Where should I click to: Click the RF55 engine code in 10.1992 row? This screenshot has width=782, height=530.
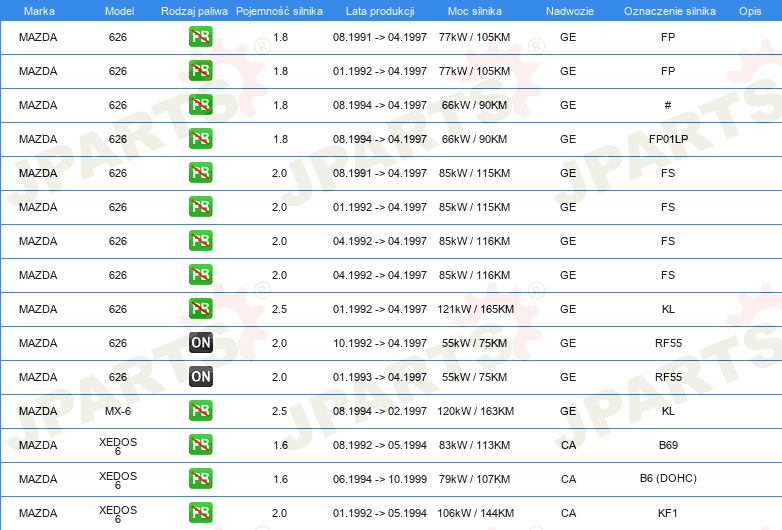668,343
